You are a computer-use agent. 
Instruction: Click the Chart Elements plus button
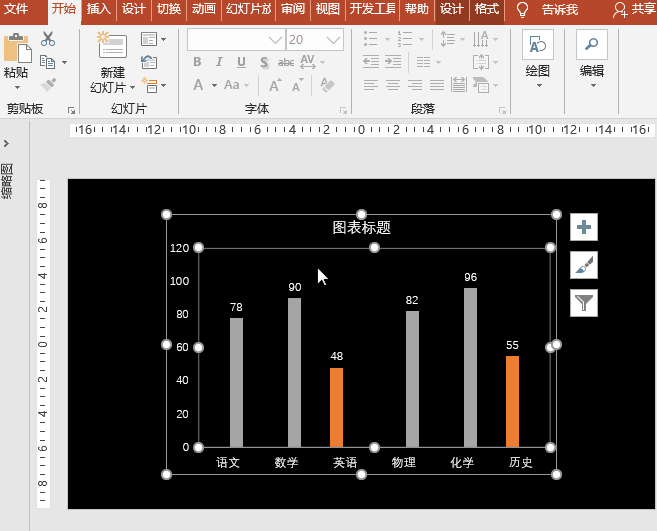pyautogui.click(x=584, y=227)
